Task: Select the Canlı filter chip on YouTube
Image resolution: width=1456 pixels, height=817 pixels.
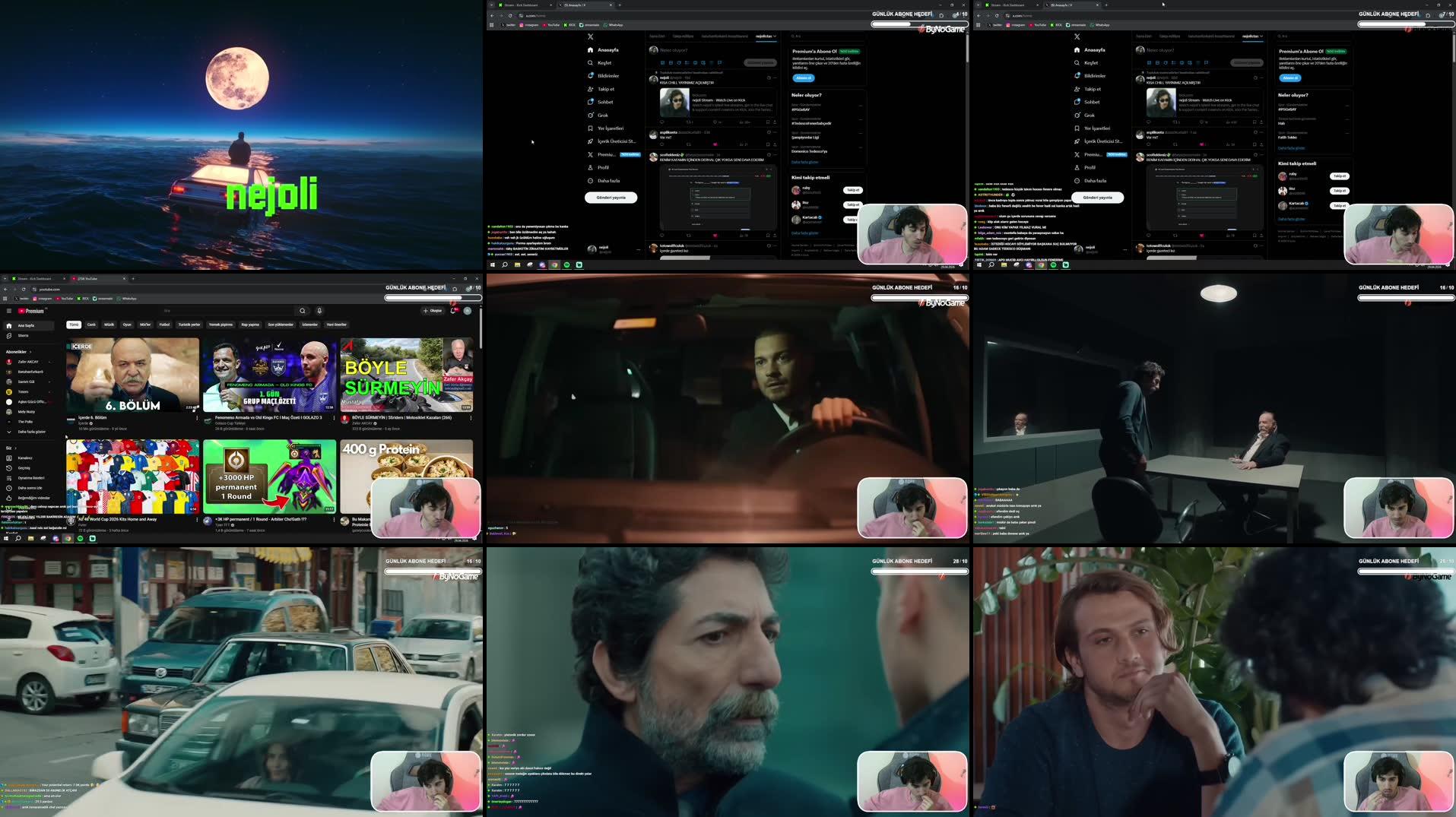Action: (x=91, y=325)
